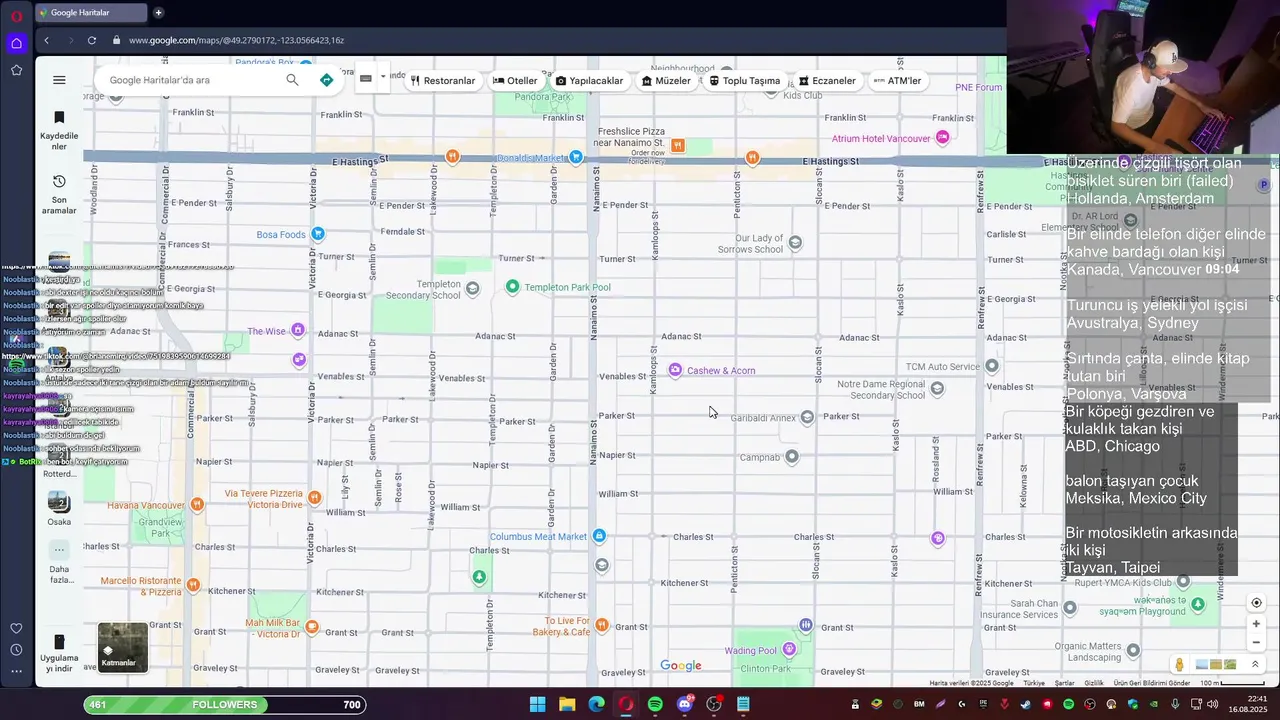
Task: Open Opera sidebar three-dots more options
Action: tap(16, 672)
